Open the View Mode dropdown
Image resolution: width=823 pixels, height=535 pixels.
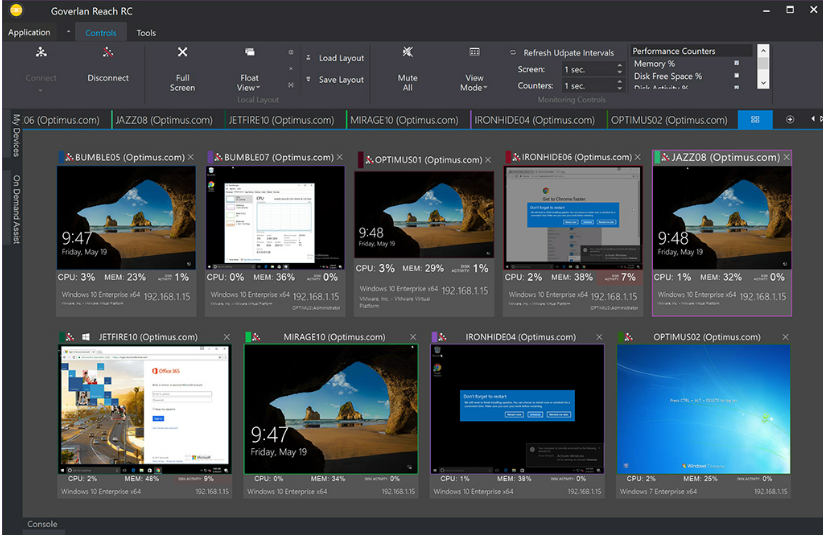(474, 88)
